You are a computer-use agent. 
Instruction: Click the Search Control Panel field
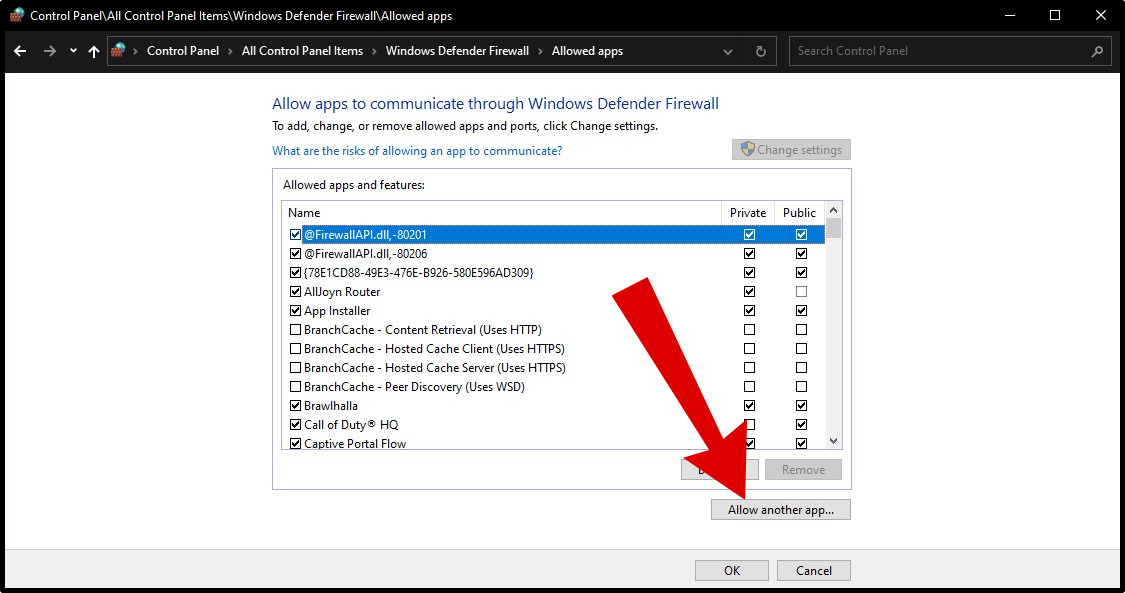point(940,51)
